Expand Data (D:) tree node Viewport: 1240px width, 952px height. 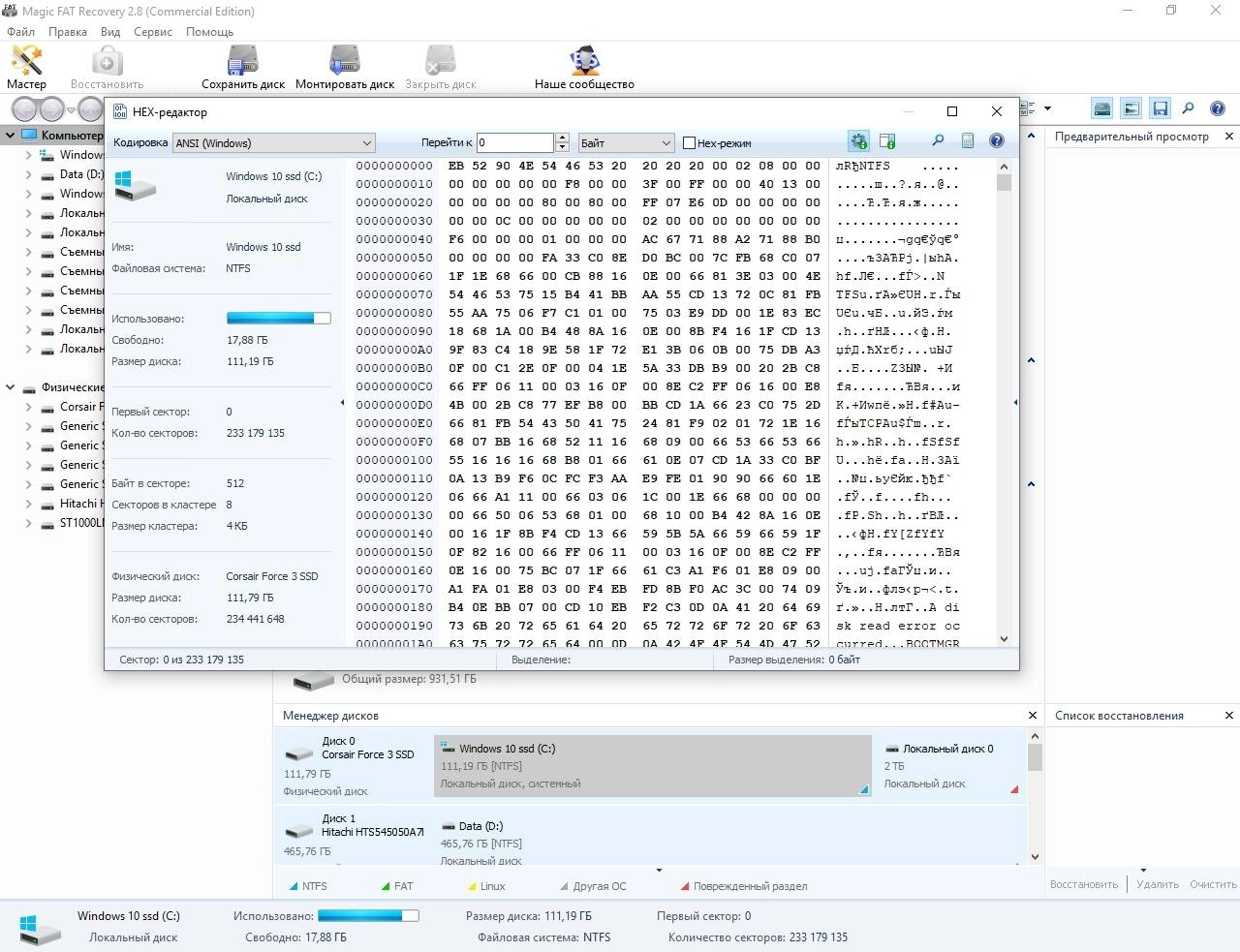coord(28,174)
